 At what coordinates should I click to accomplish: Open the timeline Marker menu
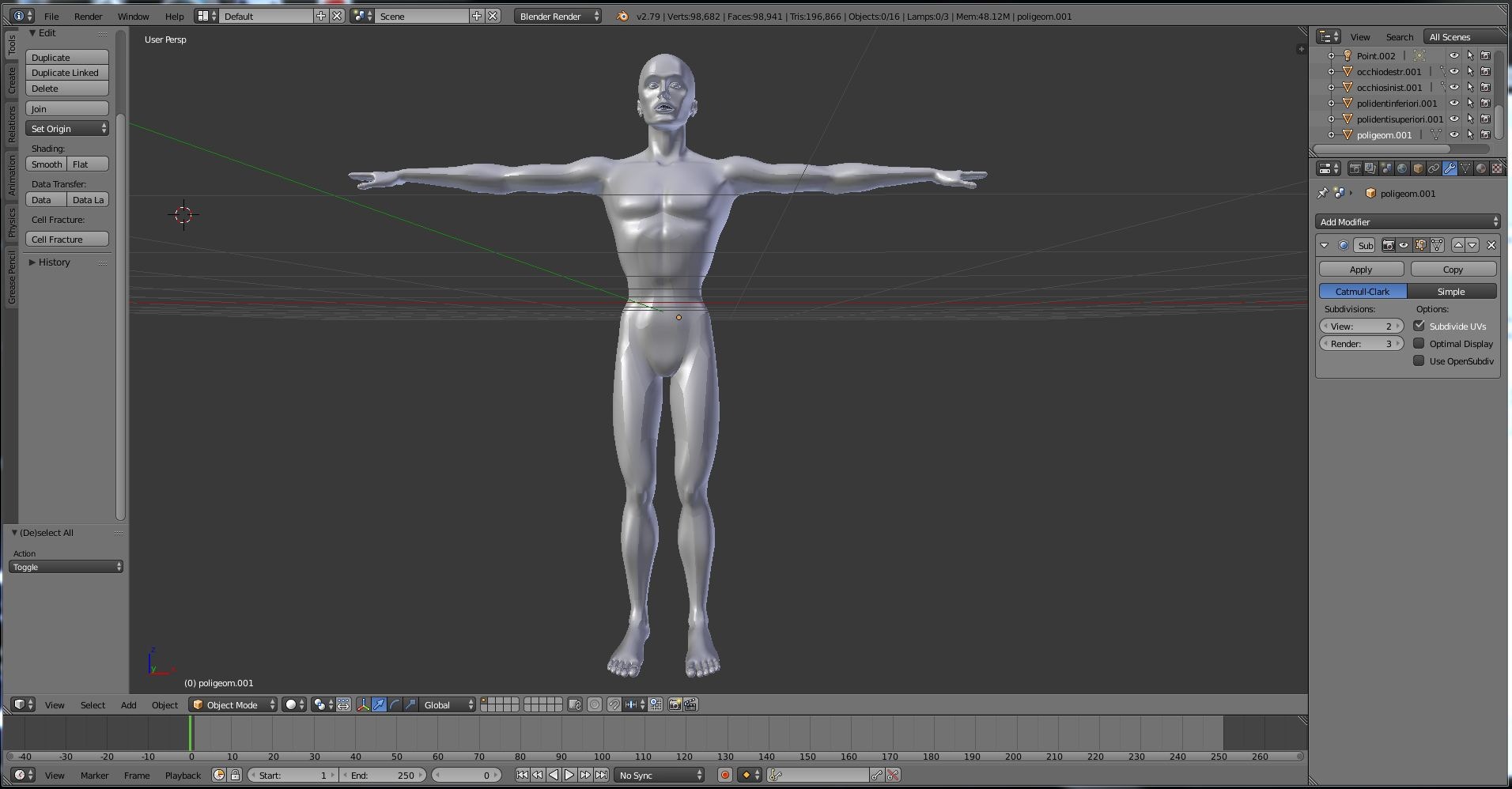click(x=94, y=775)
